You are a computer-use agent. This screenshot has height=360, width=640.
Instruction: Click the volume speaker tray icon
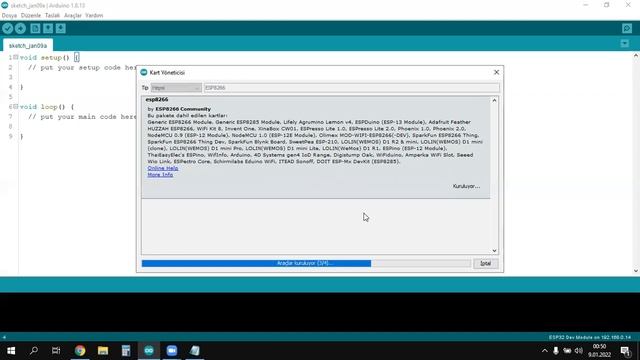click(x=579, y=351)
